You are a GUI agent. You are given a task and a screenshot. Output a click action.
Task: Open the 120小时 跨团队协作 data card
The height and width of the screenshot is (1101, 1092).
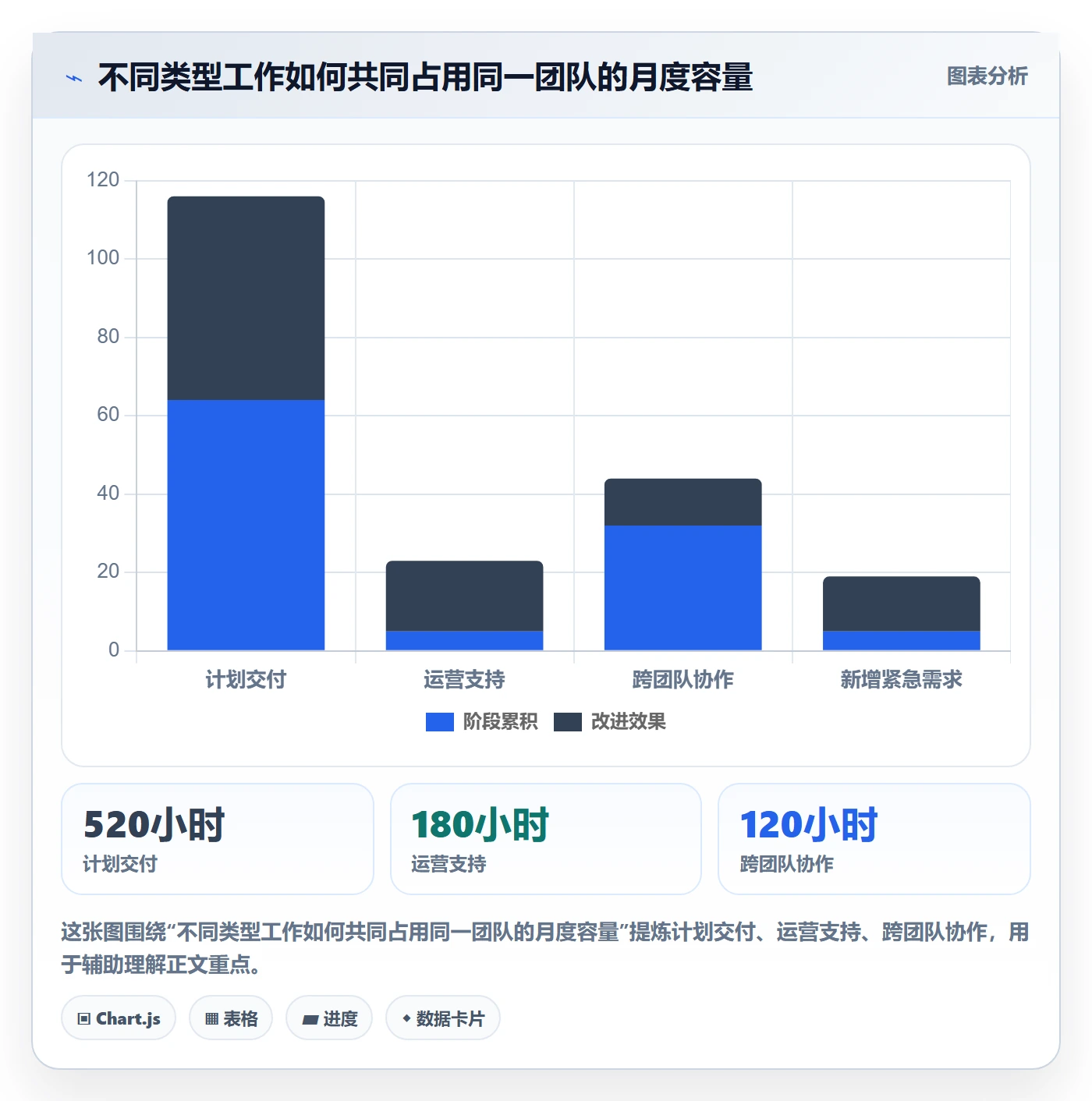pyautogui.click(x=874, y=839)
